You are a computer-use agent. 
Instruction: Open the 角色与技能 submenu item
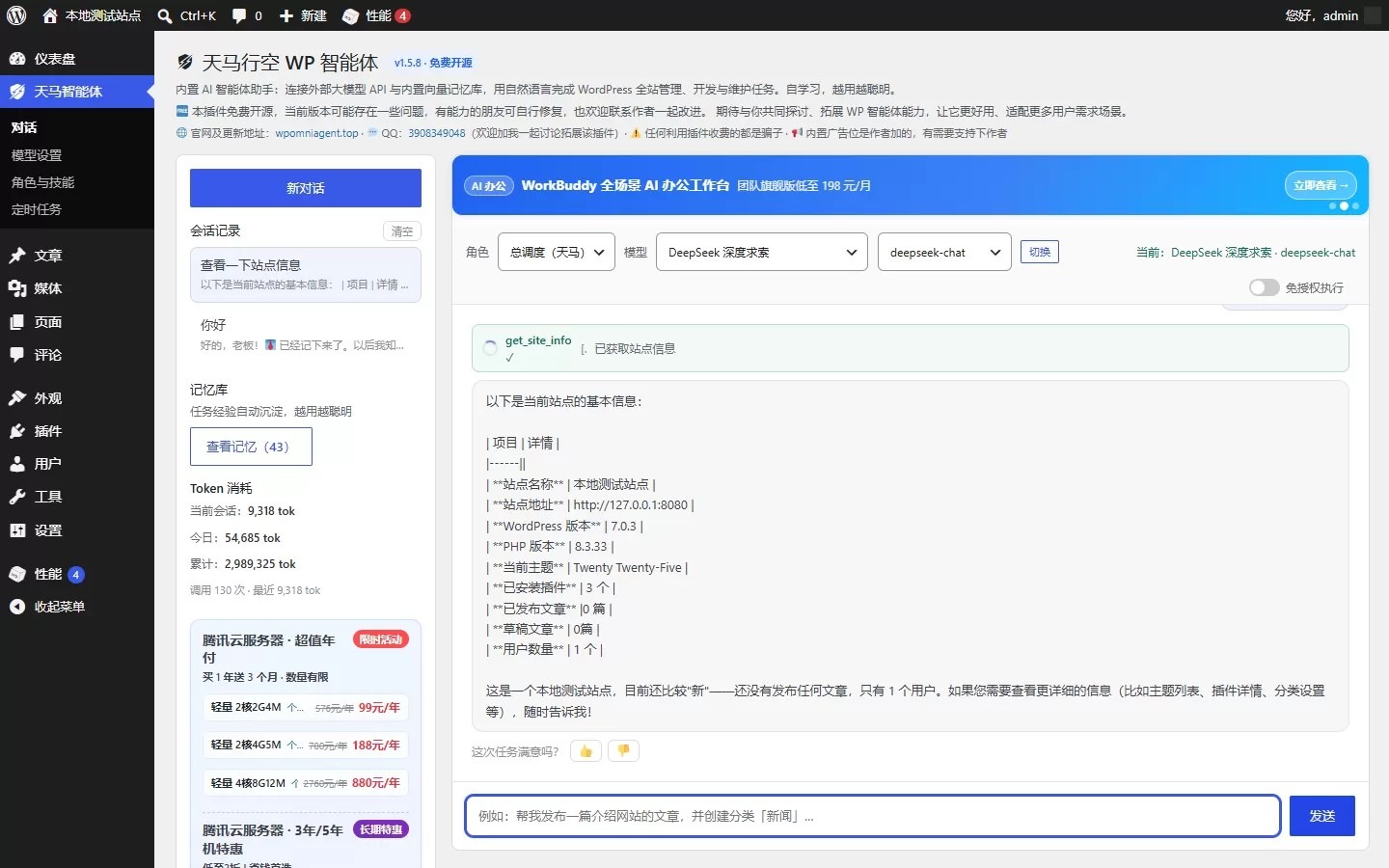(42, 182)
